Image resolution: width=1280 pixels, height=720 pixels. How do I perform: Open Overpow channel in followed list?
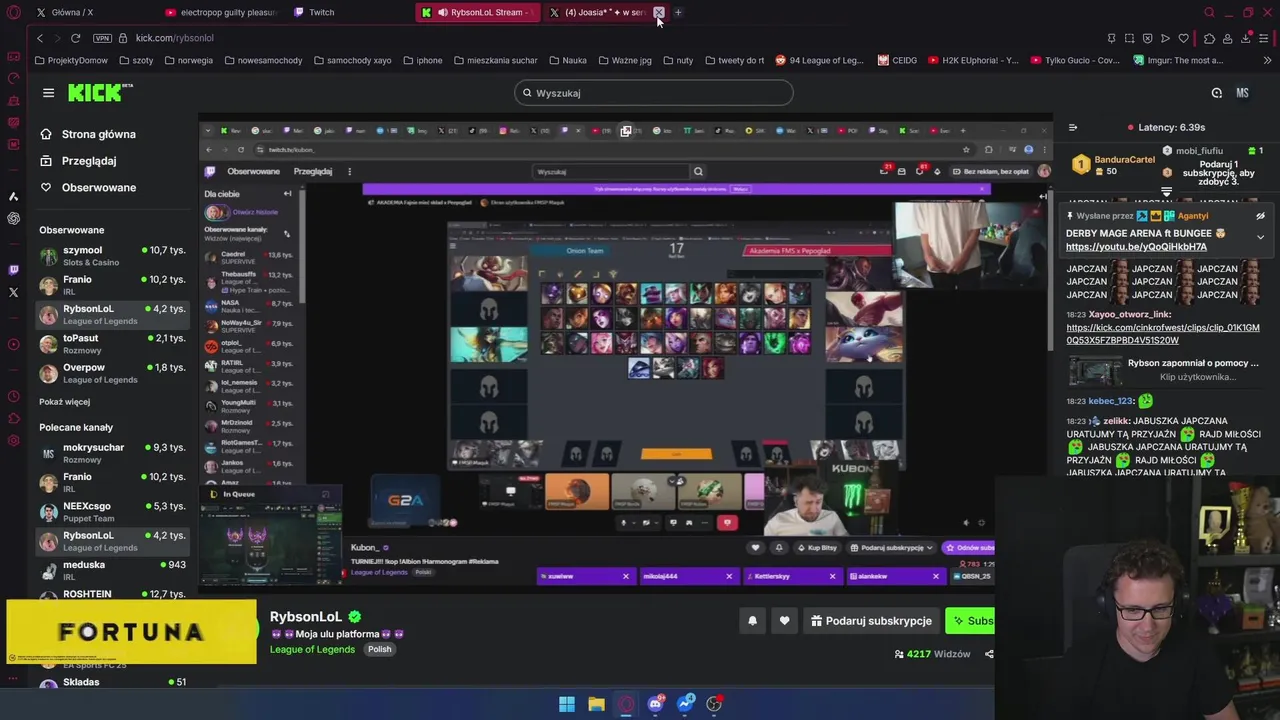[x=113, y=373]
